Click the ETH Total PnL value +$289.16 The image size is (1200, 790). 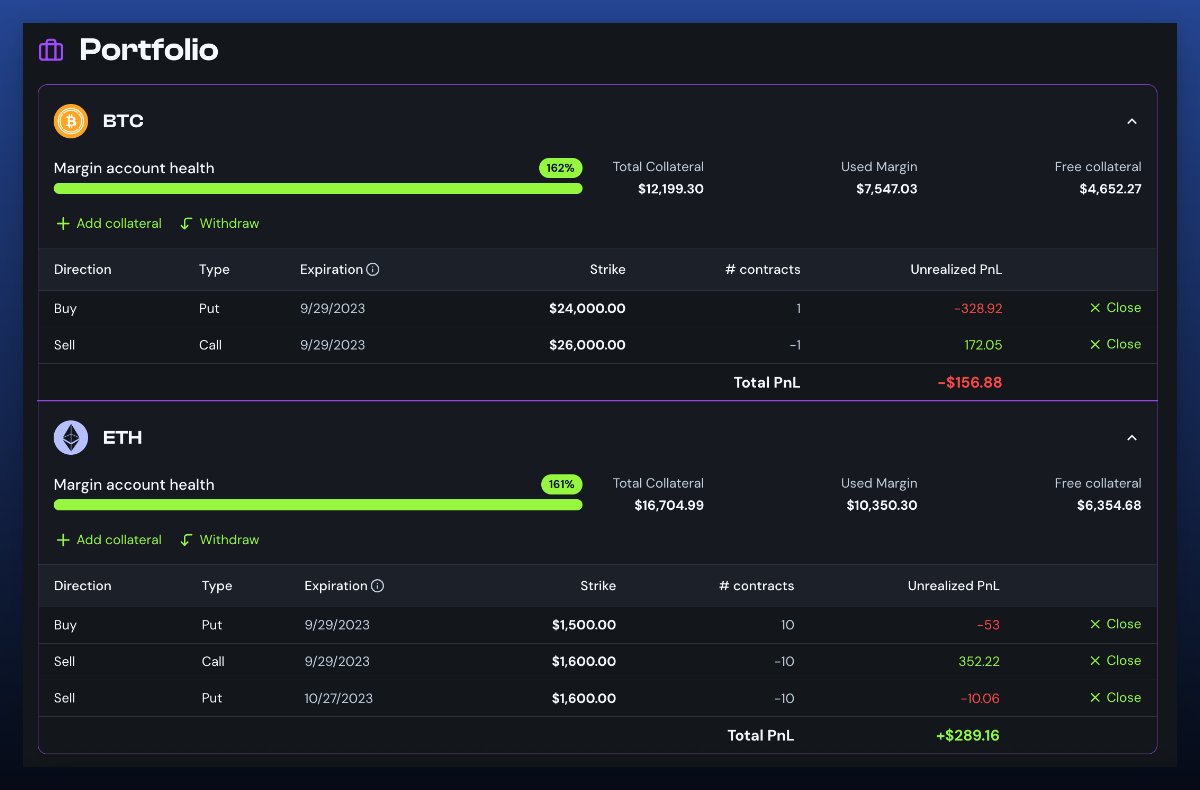(x=967, y=735)
